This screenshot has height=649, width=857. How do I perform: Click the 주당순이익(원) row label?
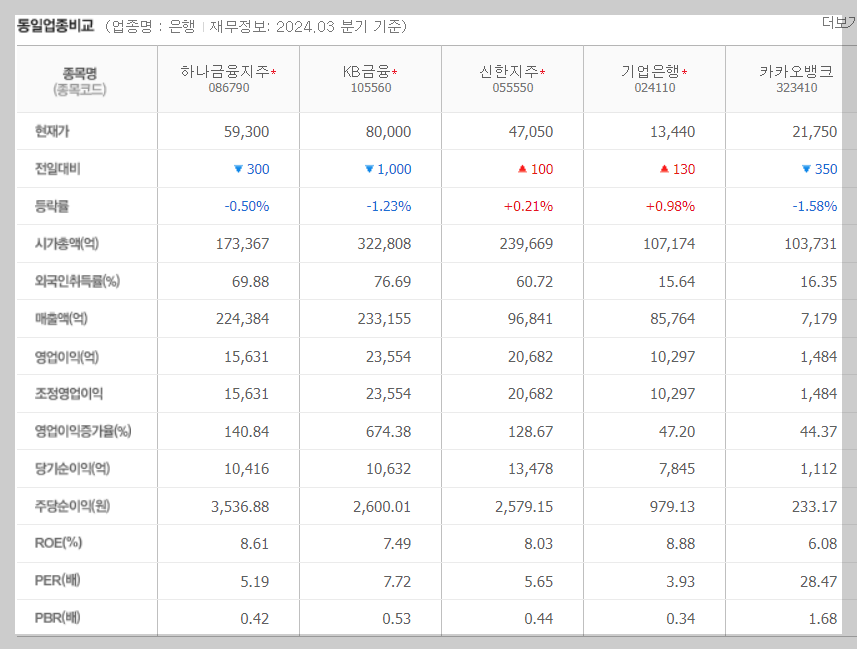click(72, 506)
